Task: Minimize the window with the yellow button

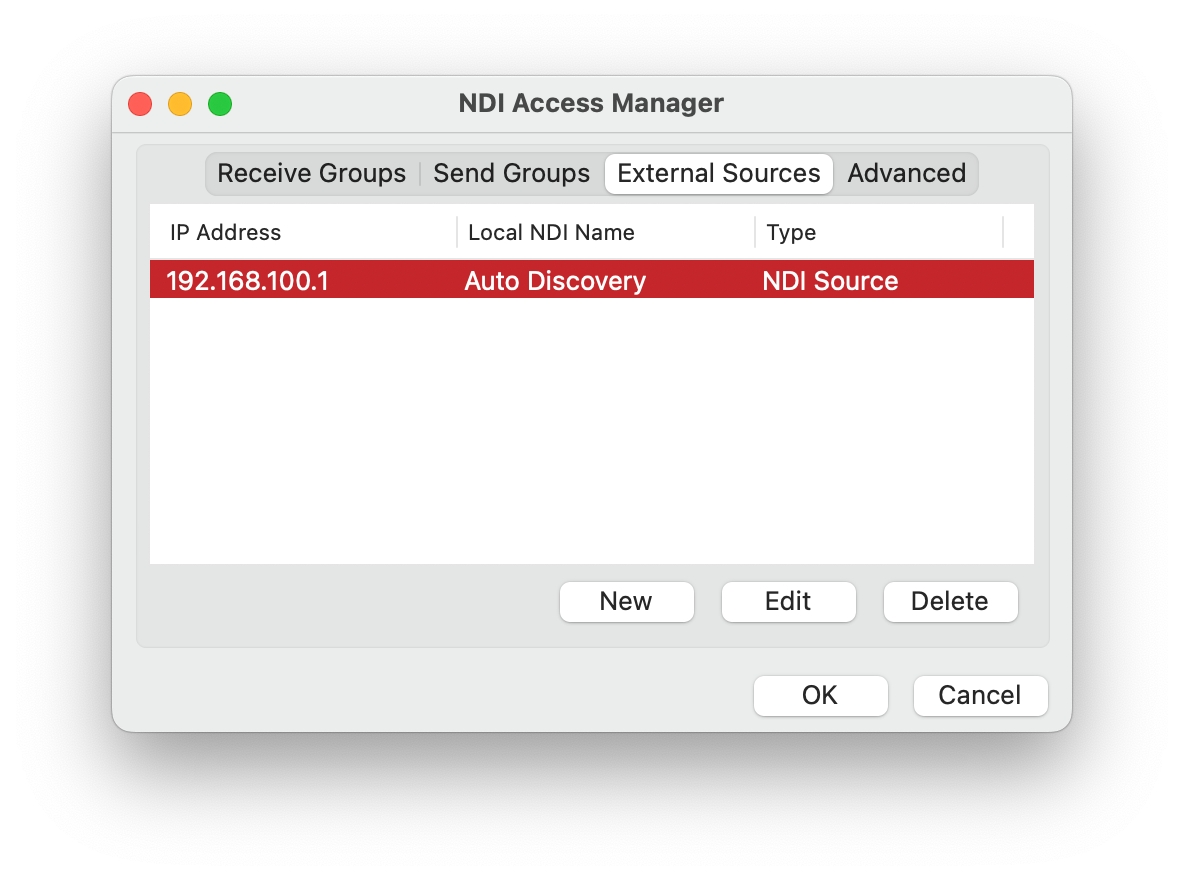Action: tap(180, 104)
